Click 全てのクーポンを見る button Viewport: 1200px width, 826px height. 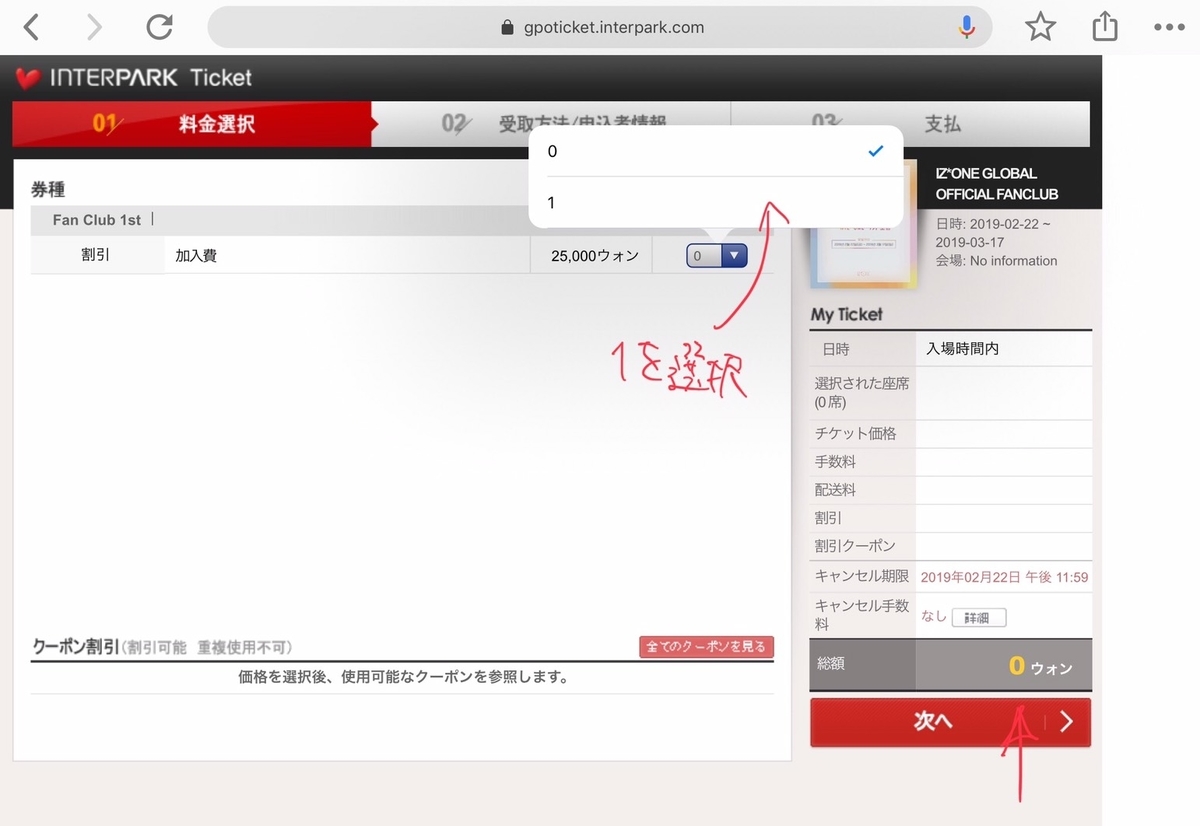click(707, 647)
